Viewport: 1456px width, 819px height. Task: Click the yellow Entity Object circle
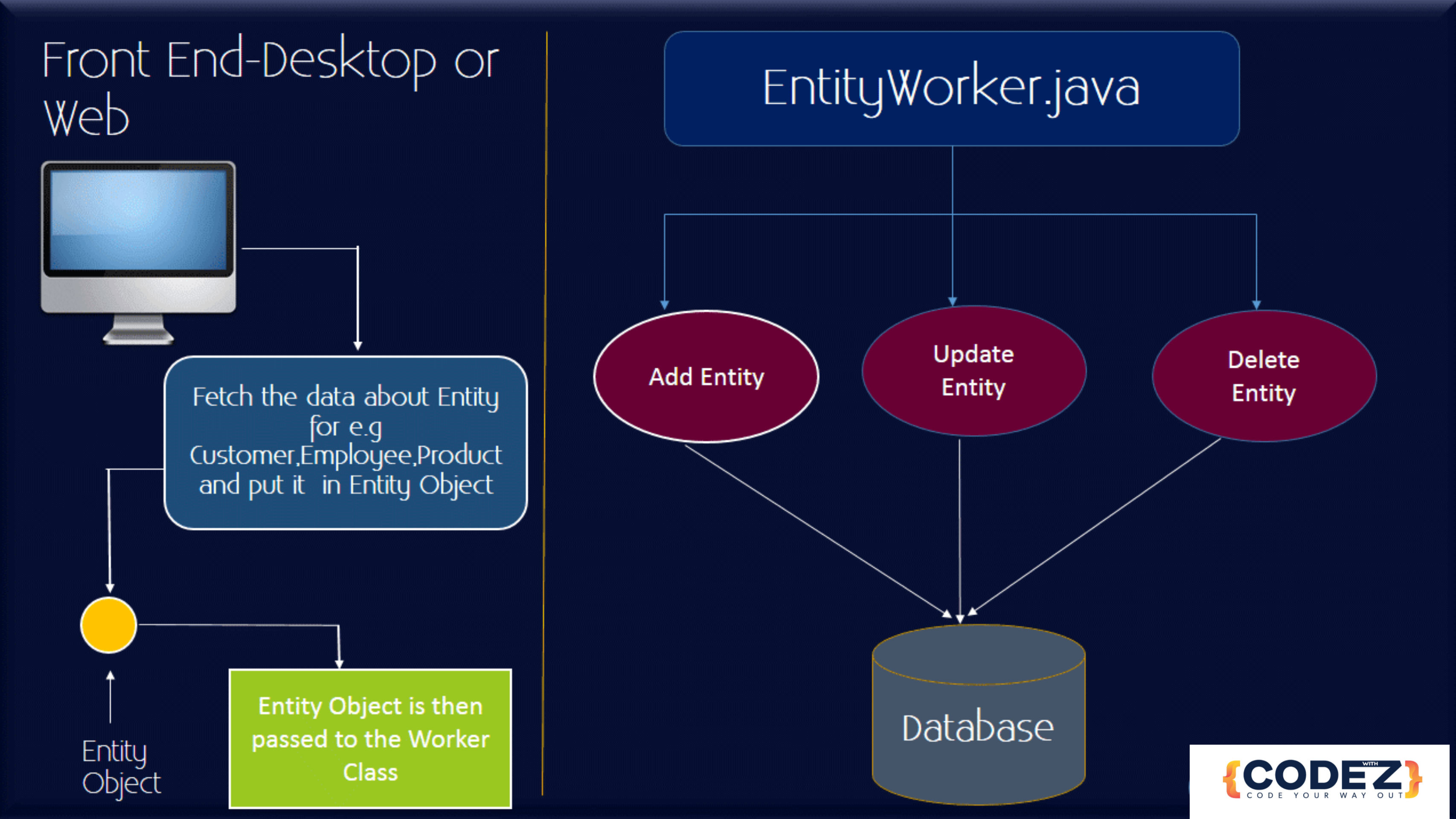coord(108,625)
